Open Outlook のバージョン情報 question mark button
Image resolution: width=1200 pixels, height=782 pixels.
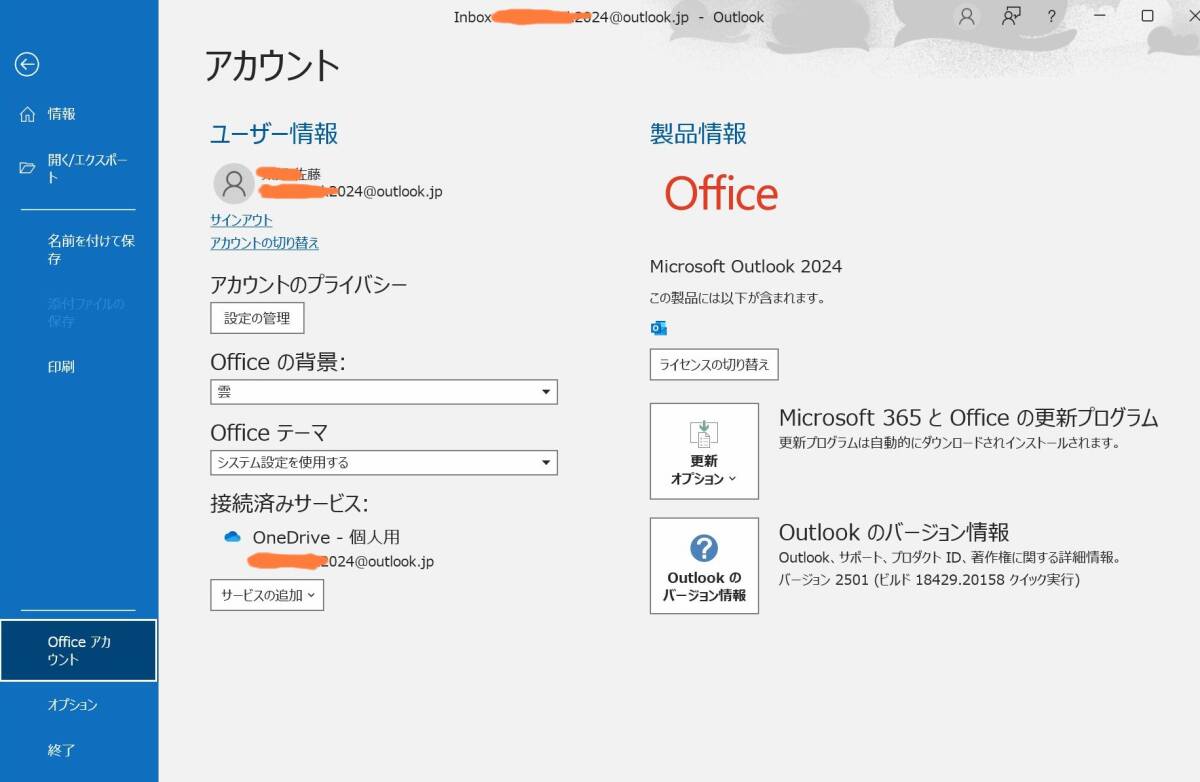click(704, 565)
